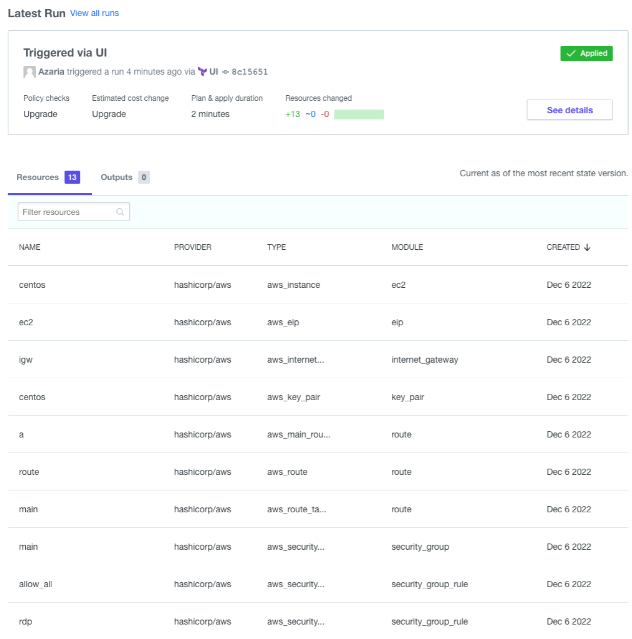Select the allow_all security group rule row
The image size is (632, 639).
coord(35,584)
